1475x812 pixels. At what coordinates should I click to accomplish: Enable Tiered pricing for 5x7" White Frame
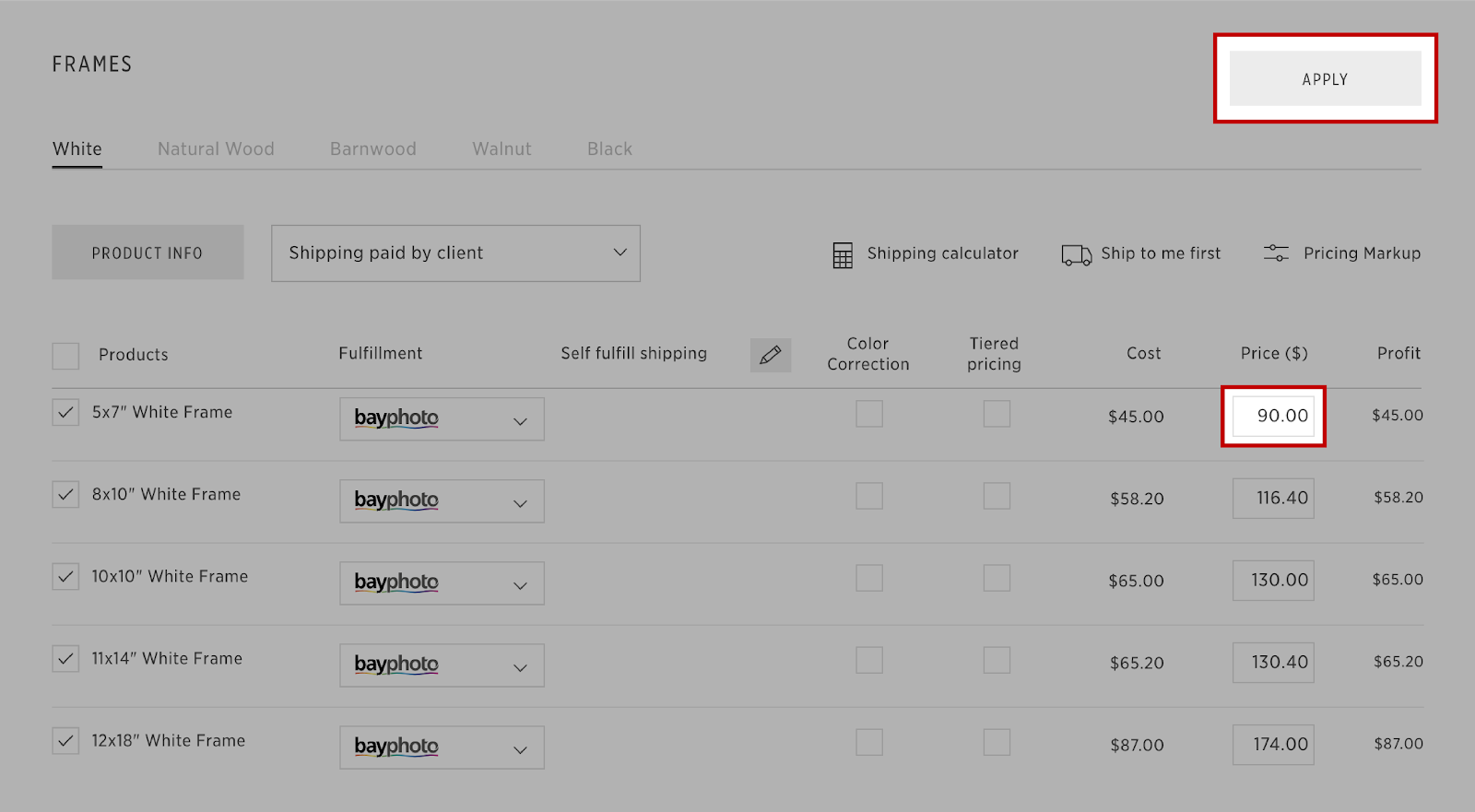click(x=996, y=414)
